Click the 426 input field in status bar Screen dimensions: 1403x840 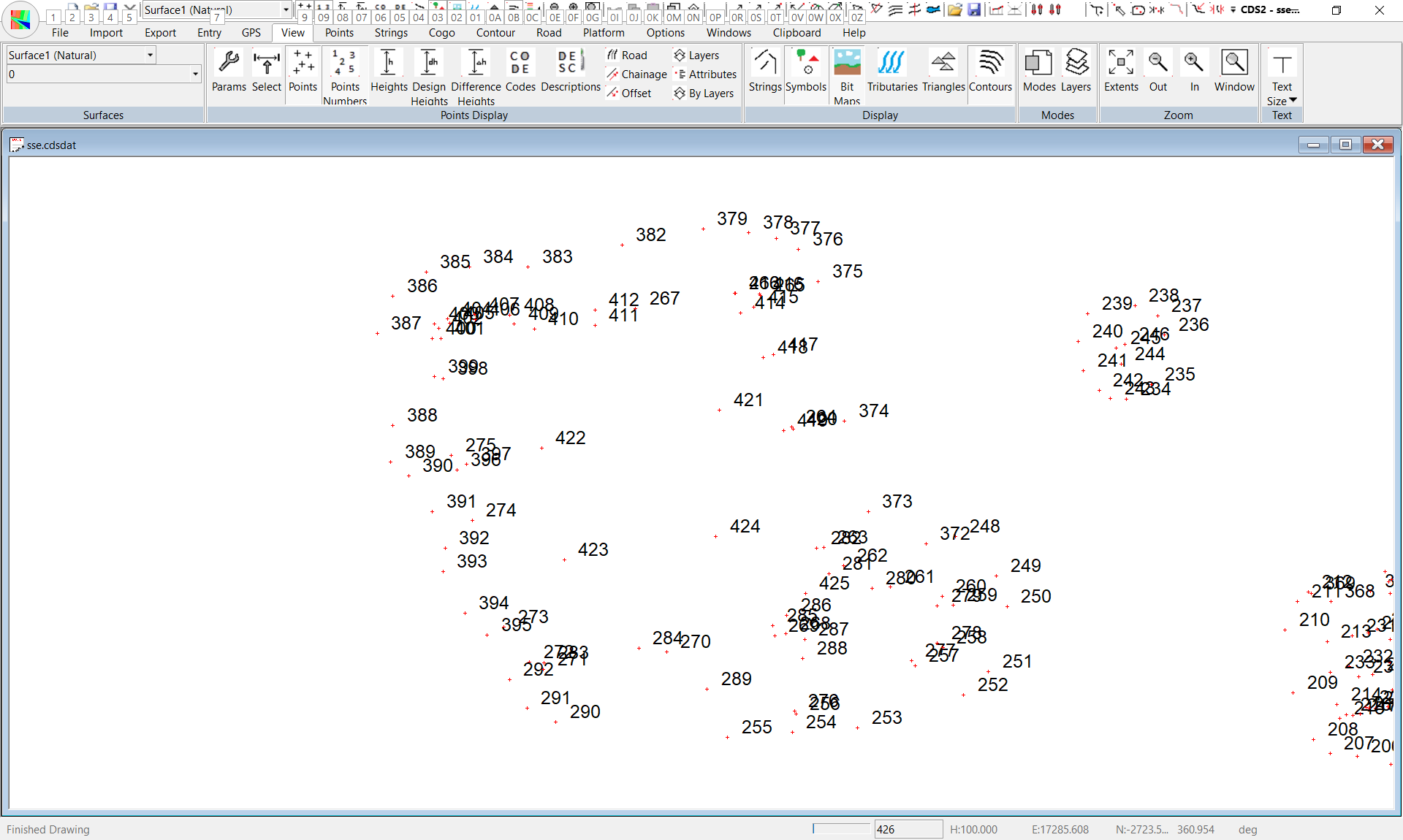tap(908, 829)
